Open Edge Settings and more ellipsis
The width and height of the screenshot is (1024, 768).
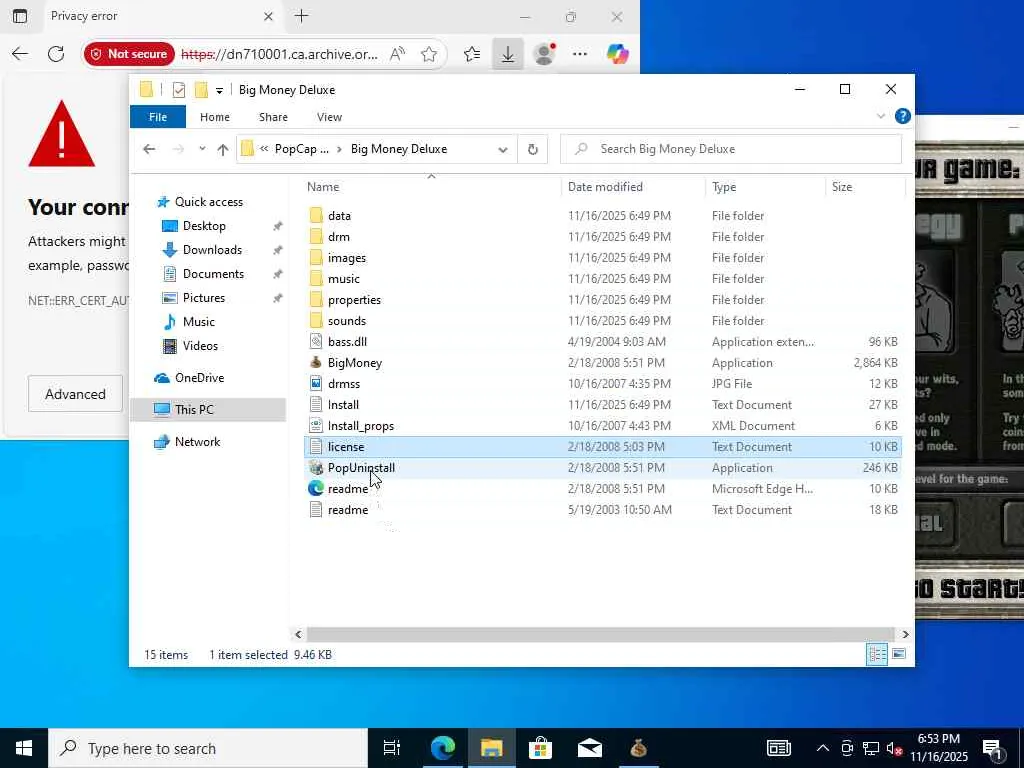pyautogui.click(x=580, y=54)
